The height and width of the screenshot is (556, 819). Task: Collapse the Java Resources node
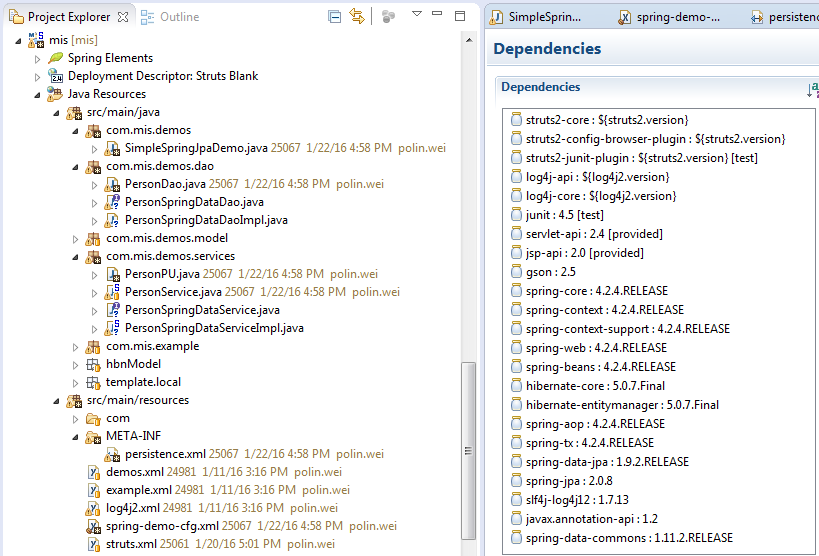point(37,95)
